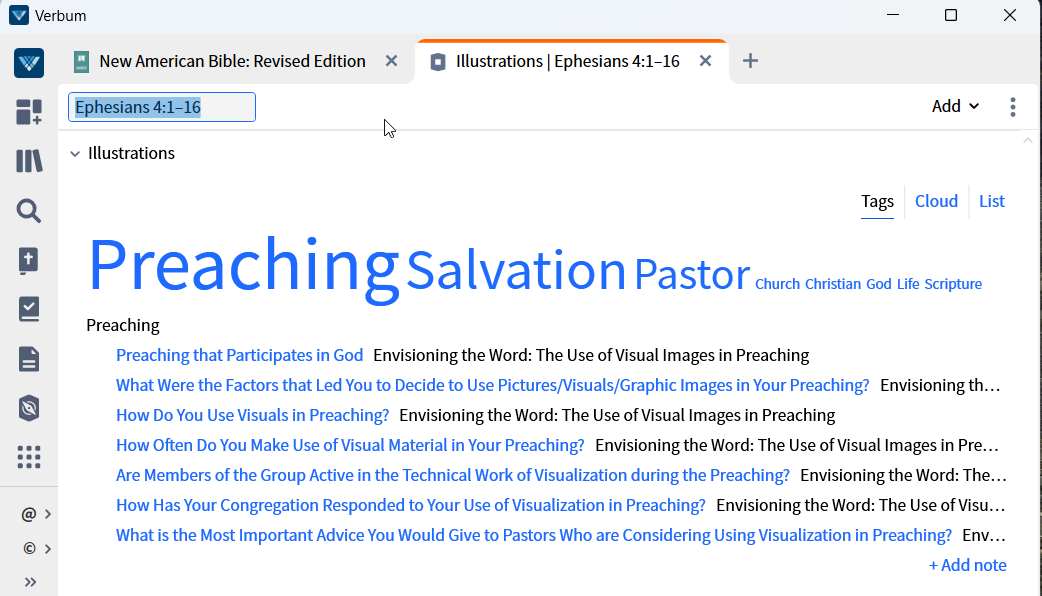
Task: Open What Were the Factors link
Action: 492,385
